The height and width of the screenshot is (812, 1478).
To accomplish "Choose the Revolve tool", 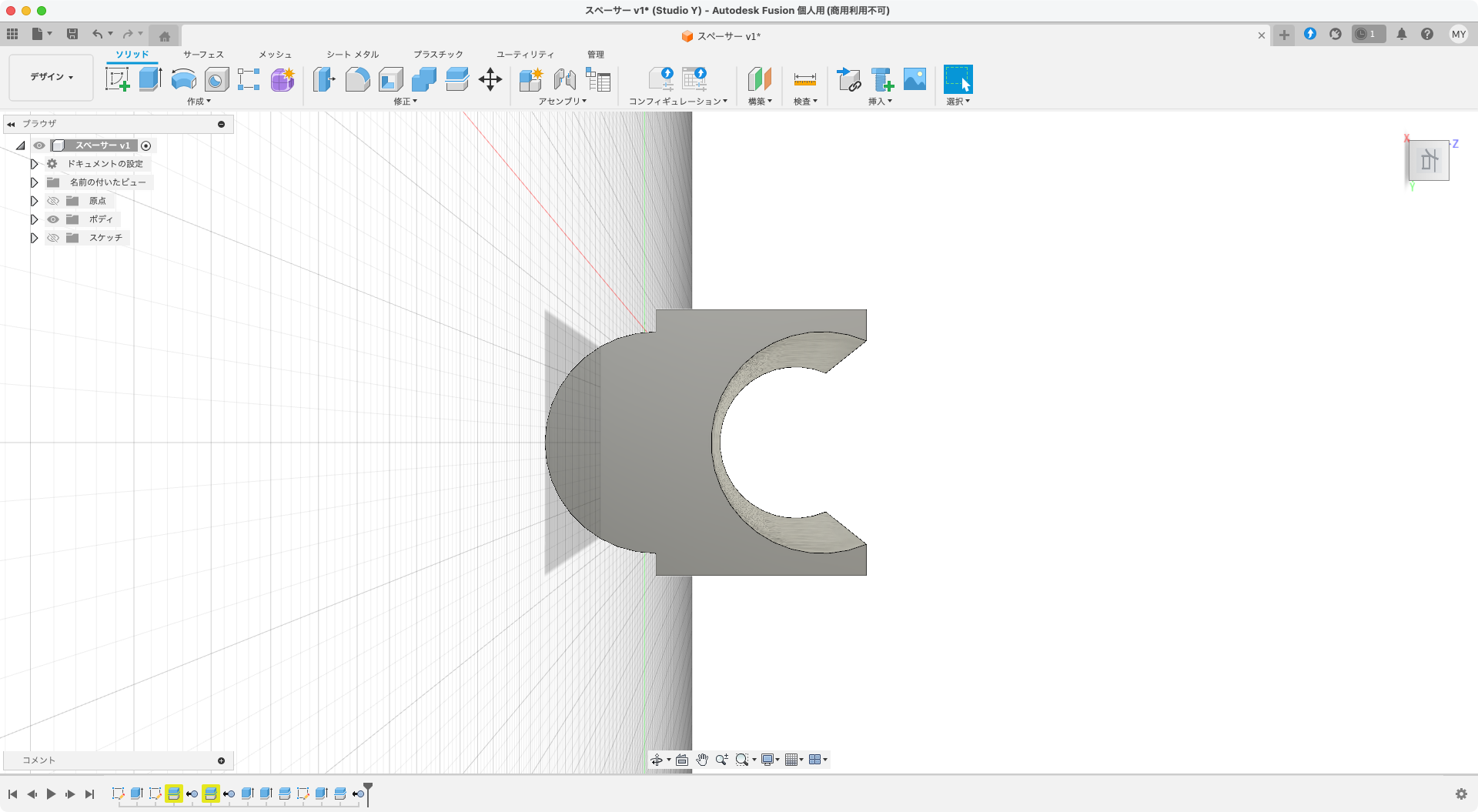I will (183, 79).
